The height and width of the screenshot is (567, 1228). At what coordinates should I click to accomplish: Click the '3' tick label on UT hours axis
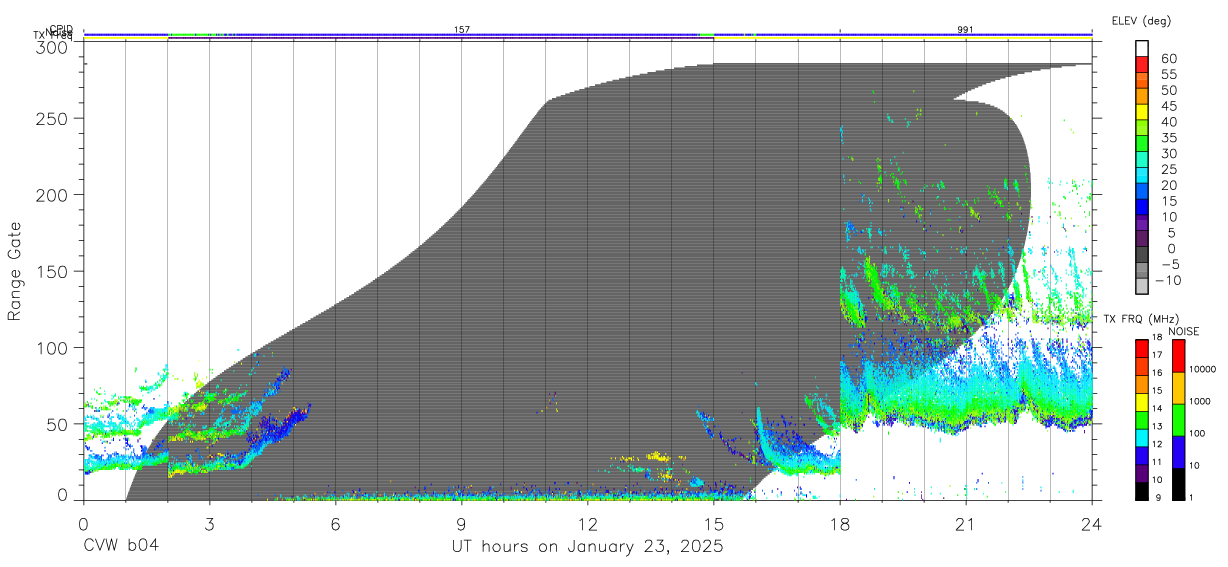[x=209, y=524]
